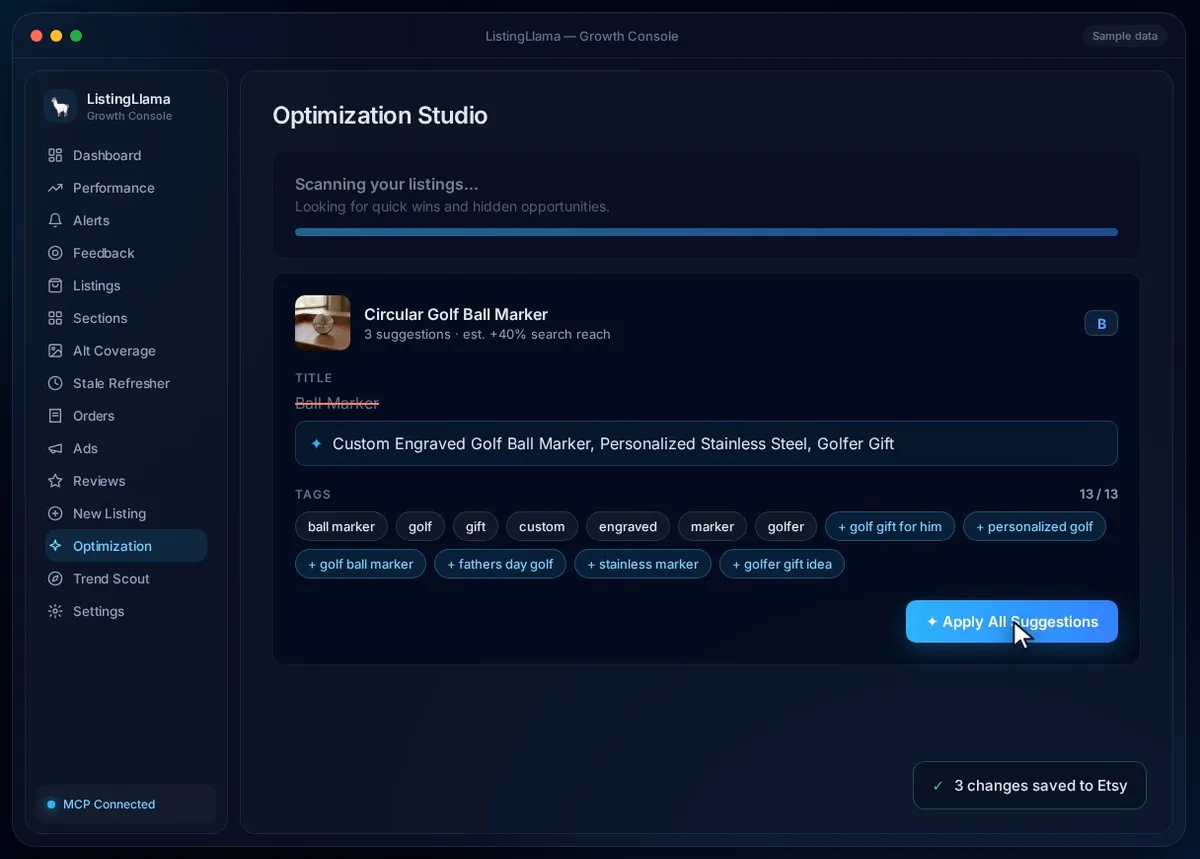The height and width of the screenshot is (859, 1200).
Task: Click the 'Circular Golf Ball Marker' listing name
Action: click(456, 314)
